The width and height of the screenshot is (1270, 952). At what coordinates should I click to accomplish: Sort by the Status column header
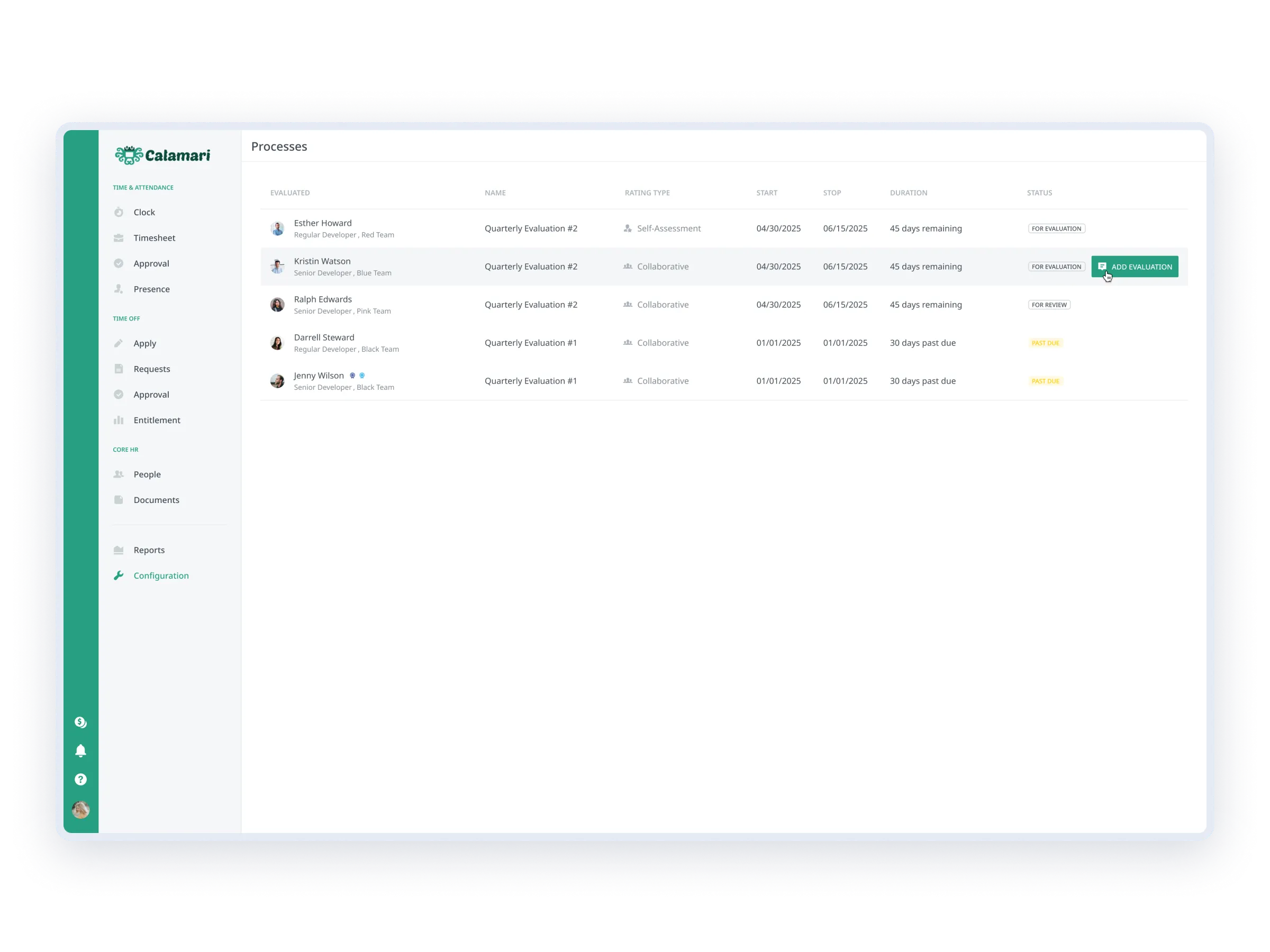1039,193
